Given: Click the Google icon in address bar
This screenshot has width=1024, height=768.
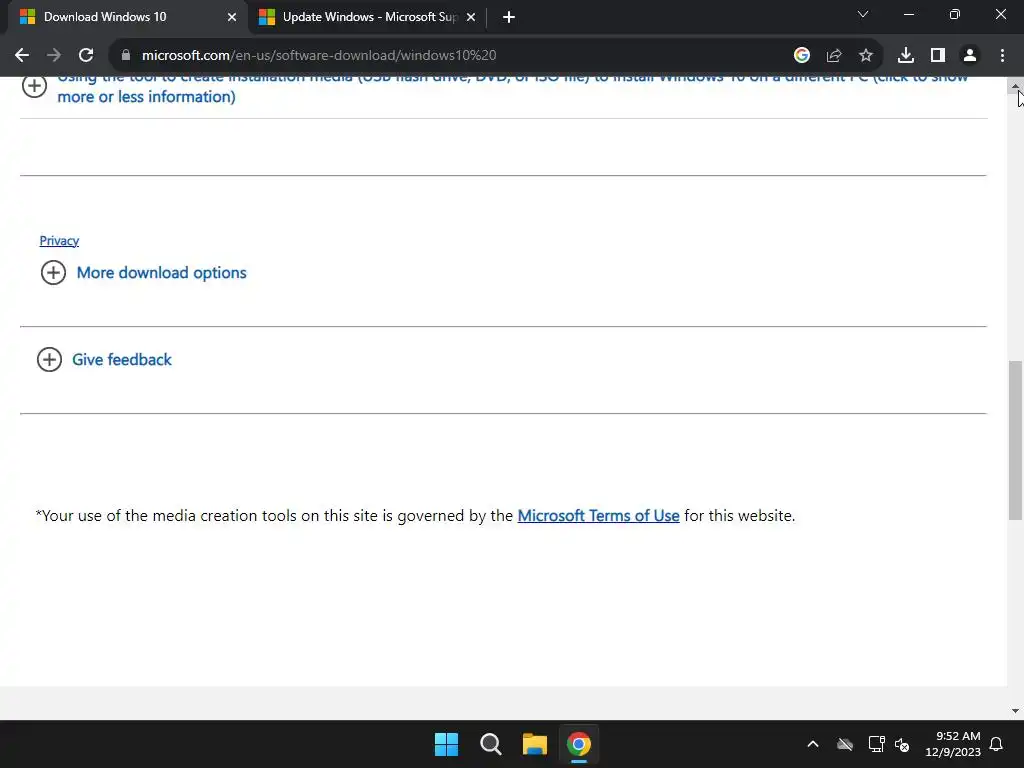Looking at the screenshot, I should click(802, 56).
